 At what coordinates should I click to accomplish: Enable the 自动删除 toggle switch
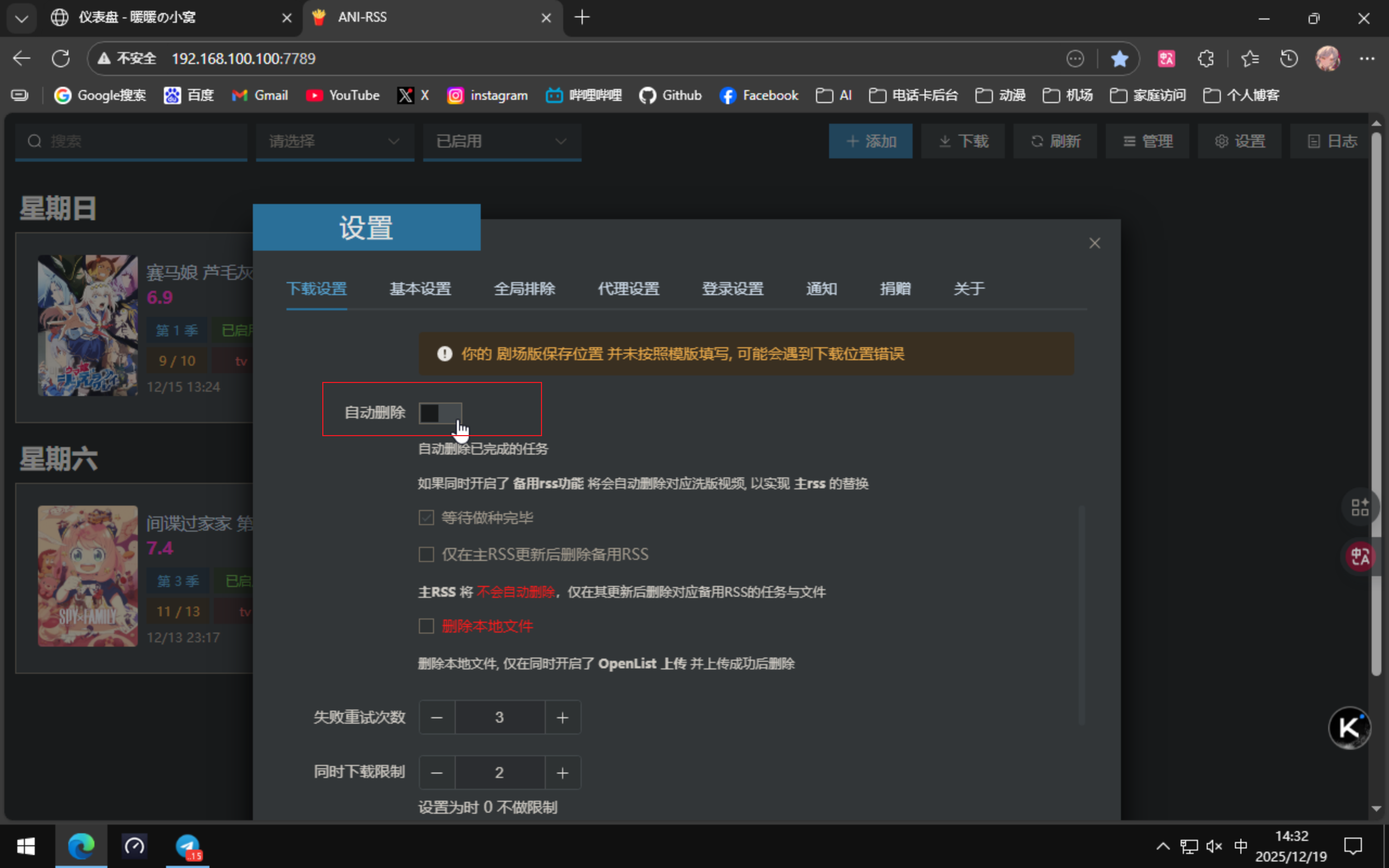click(x=440, y=413)
